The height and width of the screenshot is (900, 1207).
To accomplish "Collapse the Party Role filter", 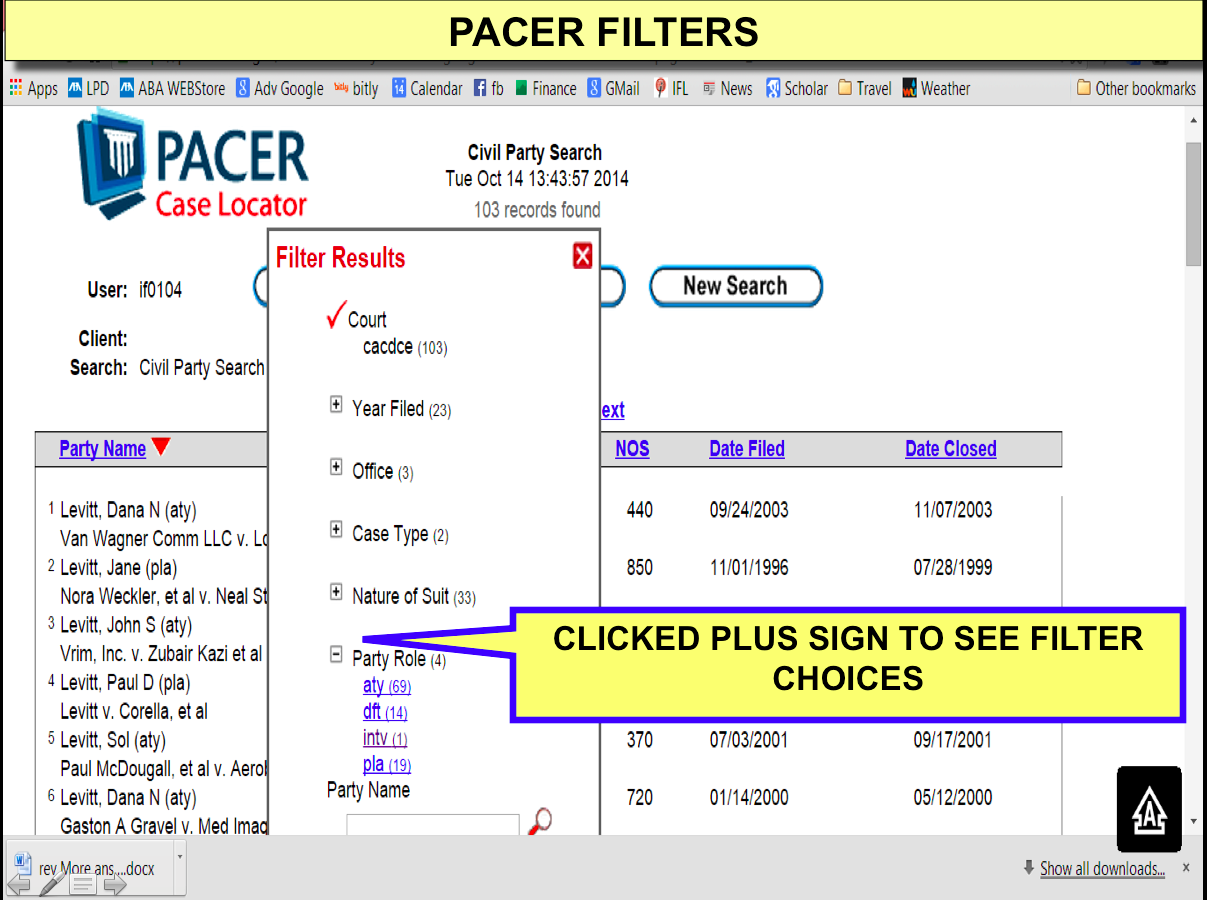I will coord(336,655).
